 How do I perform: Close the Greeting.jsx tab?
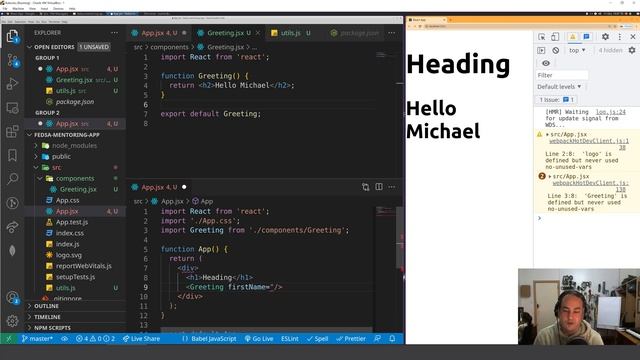258,33
